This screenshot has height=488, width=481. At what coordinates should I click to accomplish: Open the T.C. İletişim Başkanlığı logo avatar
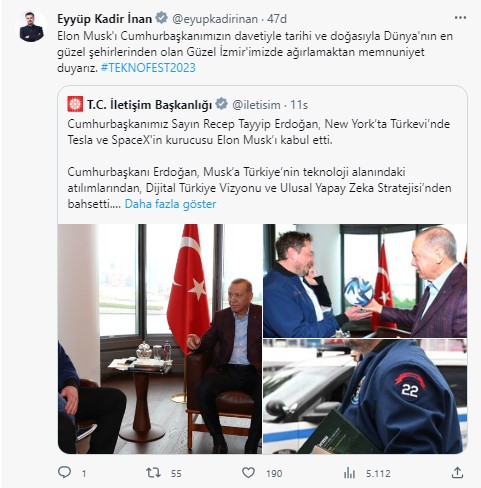75,104
